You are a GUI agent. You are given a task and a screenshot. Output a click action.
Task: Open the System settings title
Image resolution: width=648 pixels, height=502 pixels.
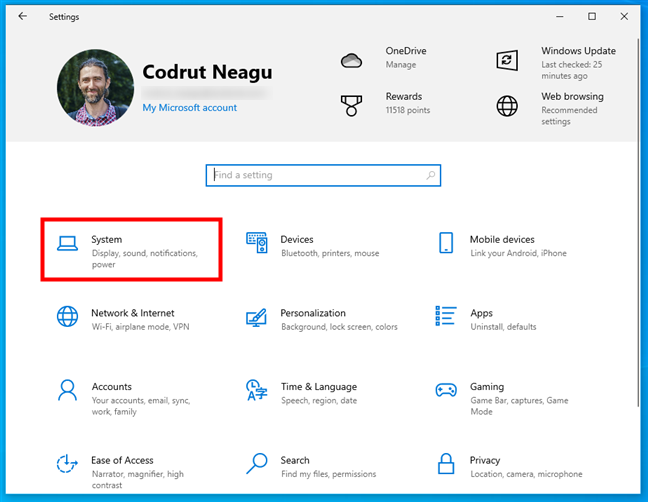[107, 240]
